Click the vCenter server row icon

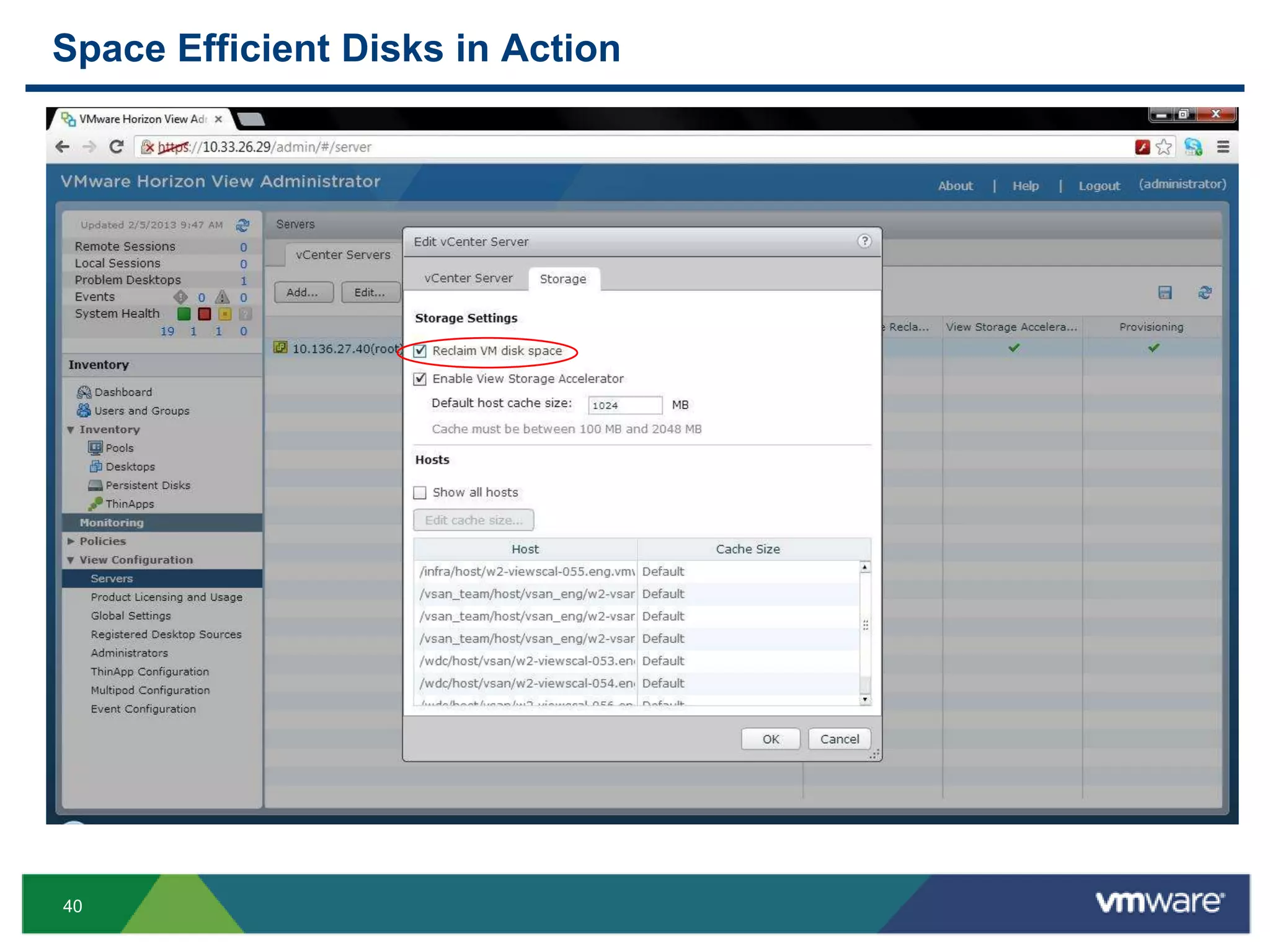pos(280,348)
